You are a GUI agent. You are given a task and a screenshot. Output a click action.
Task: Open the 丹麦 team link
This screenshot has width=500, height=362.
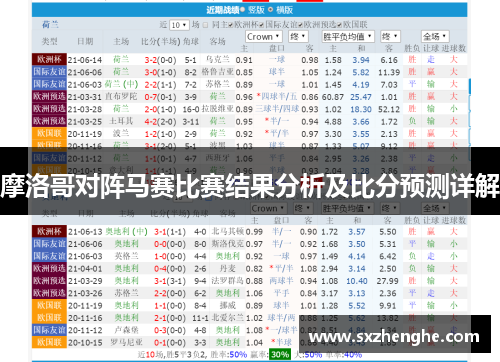click(228, 268)
